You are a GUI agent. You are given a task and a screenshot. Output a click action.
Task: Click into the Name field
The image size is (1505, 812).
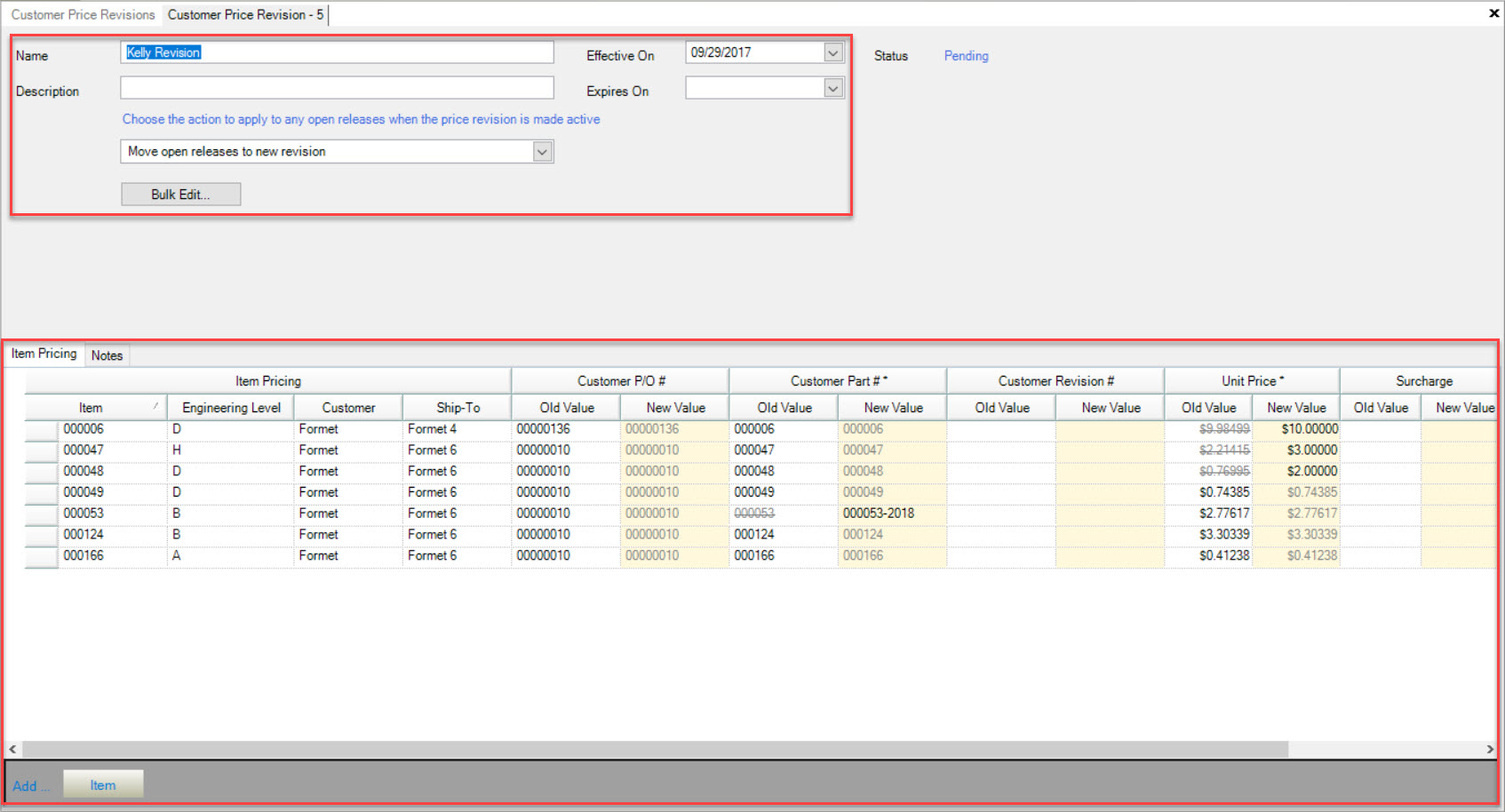[337, 52]
